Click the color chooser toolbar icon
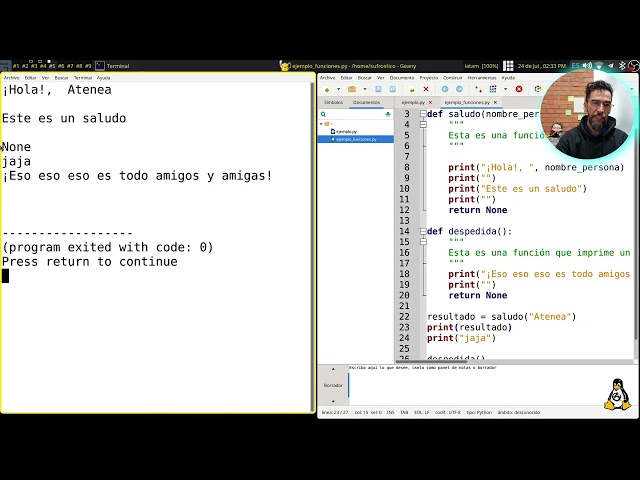The height and width of the screenshot is (480, 640). click(538, 89)
